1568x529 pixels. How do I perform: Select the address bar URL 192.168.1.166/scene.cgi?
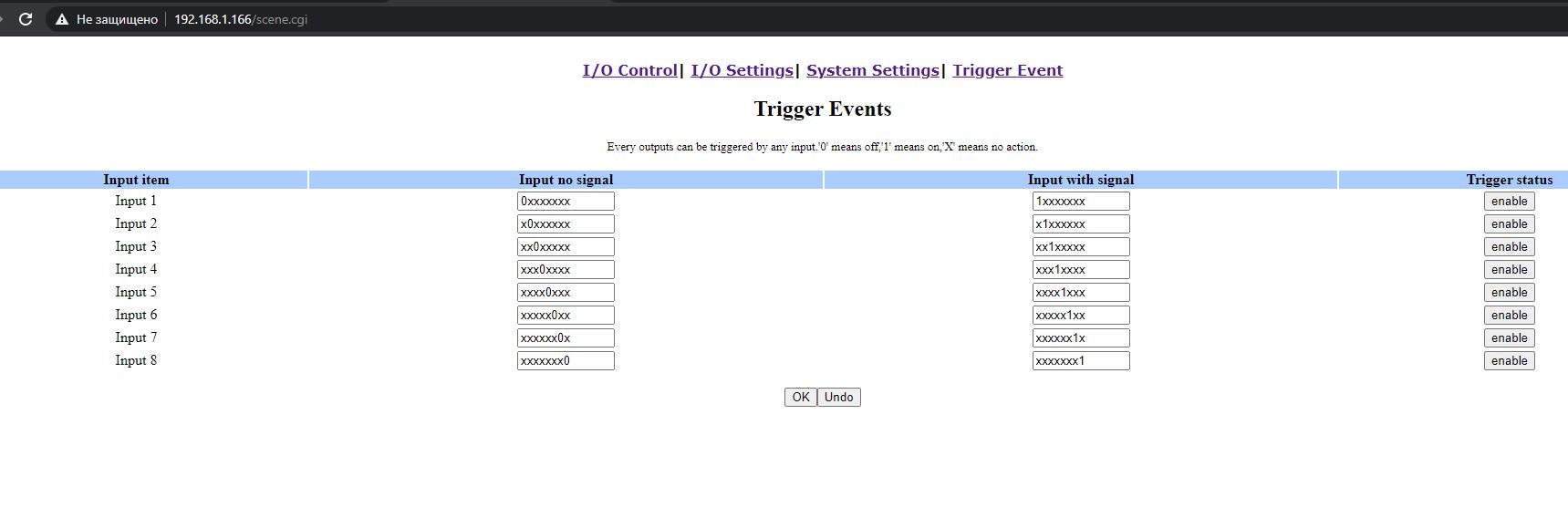tap(241, 19)
